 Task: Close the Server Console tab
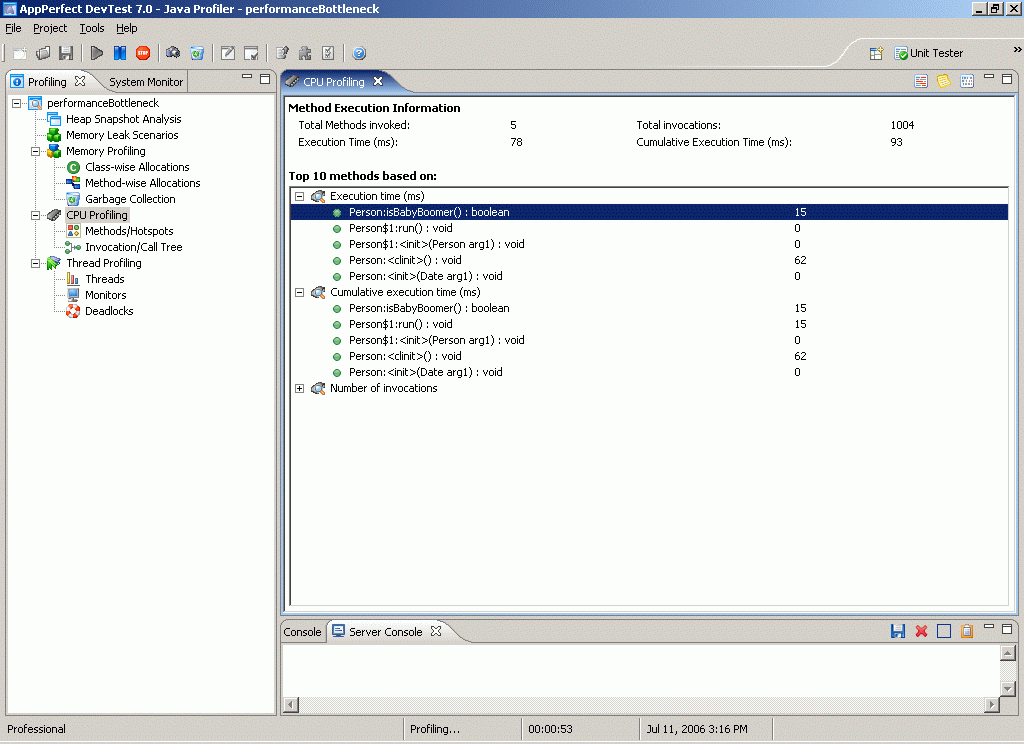point(436,631)
